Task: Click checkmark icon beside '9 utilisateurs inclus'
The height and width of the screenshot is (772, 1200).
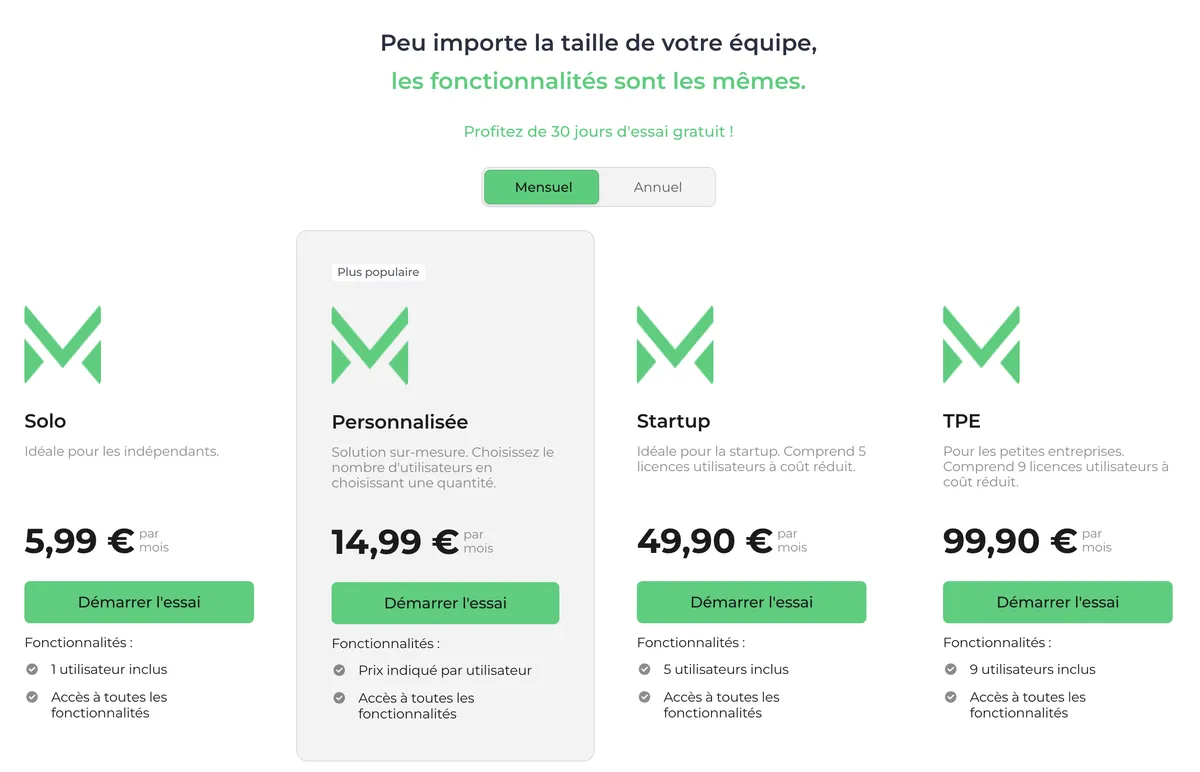Action: (950, 669)
